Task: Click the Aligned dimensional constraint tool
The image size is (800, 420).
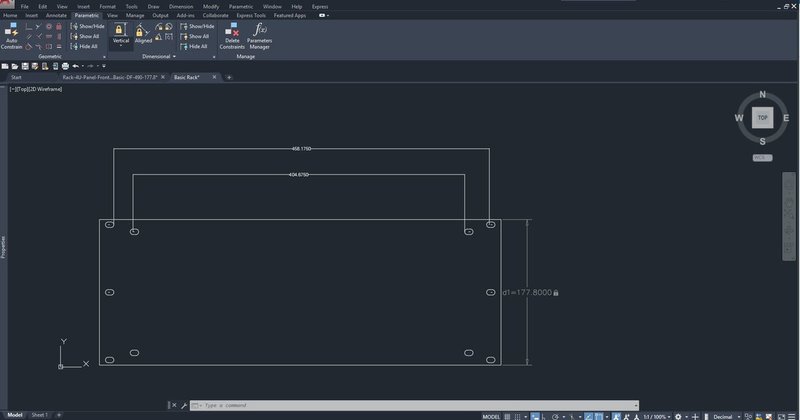Action: (143, 33)
